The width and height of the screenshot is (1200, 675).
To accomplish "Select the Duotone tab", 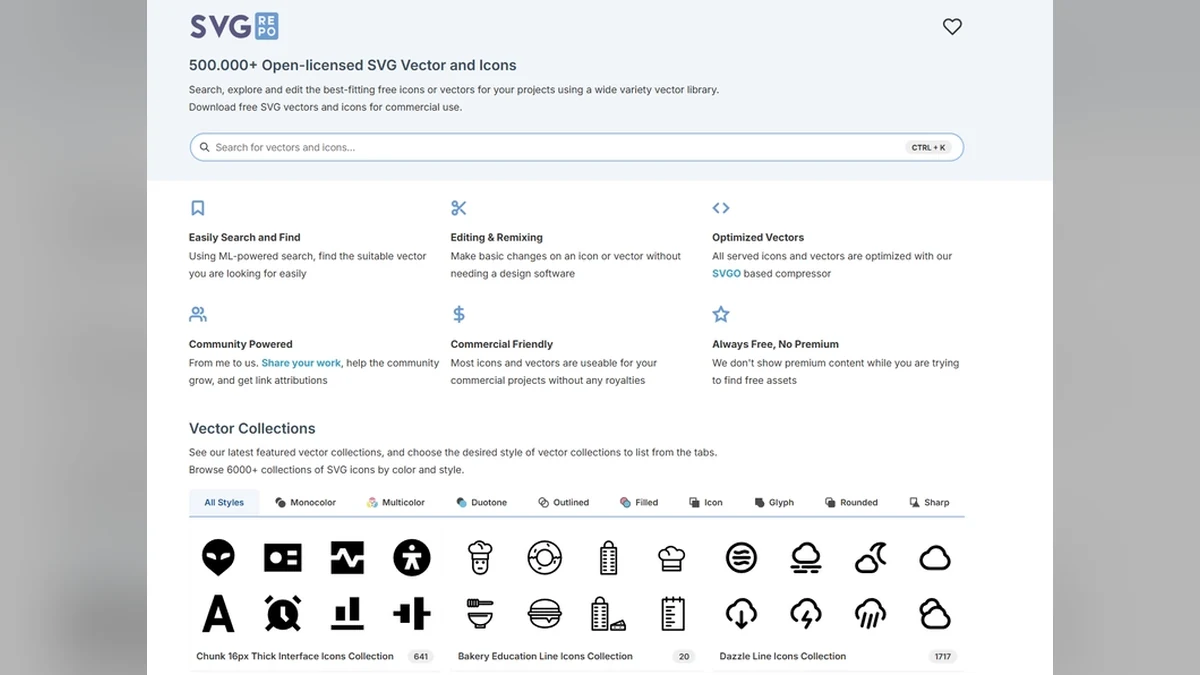I will click(481, 502).
